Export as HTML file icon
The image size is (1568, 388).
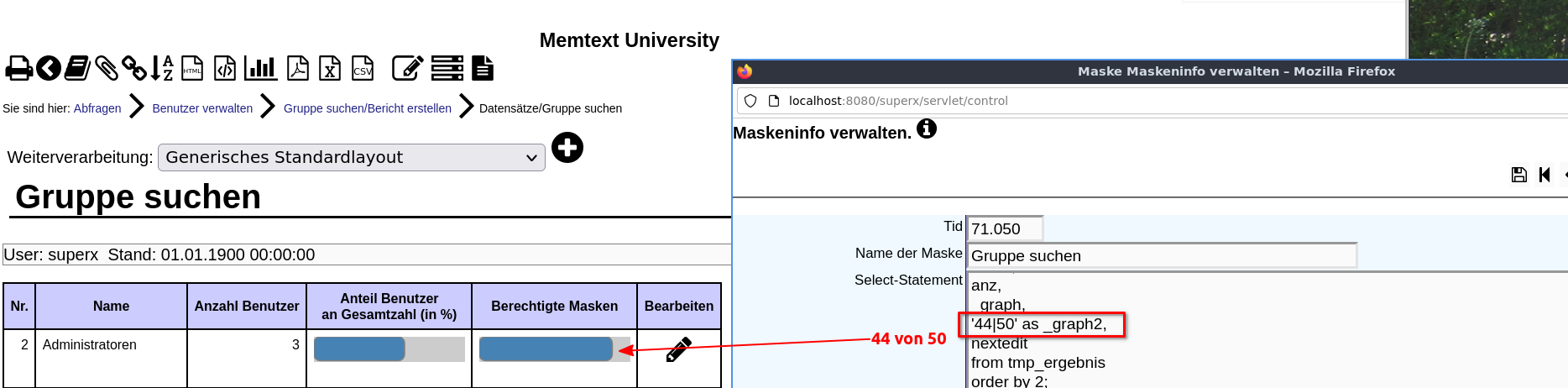coord(192,68)
